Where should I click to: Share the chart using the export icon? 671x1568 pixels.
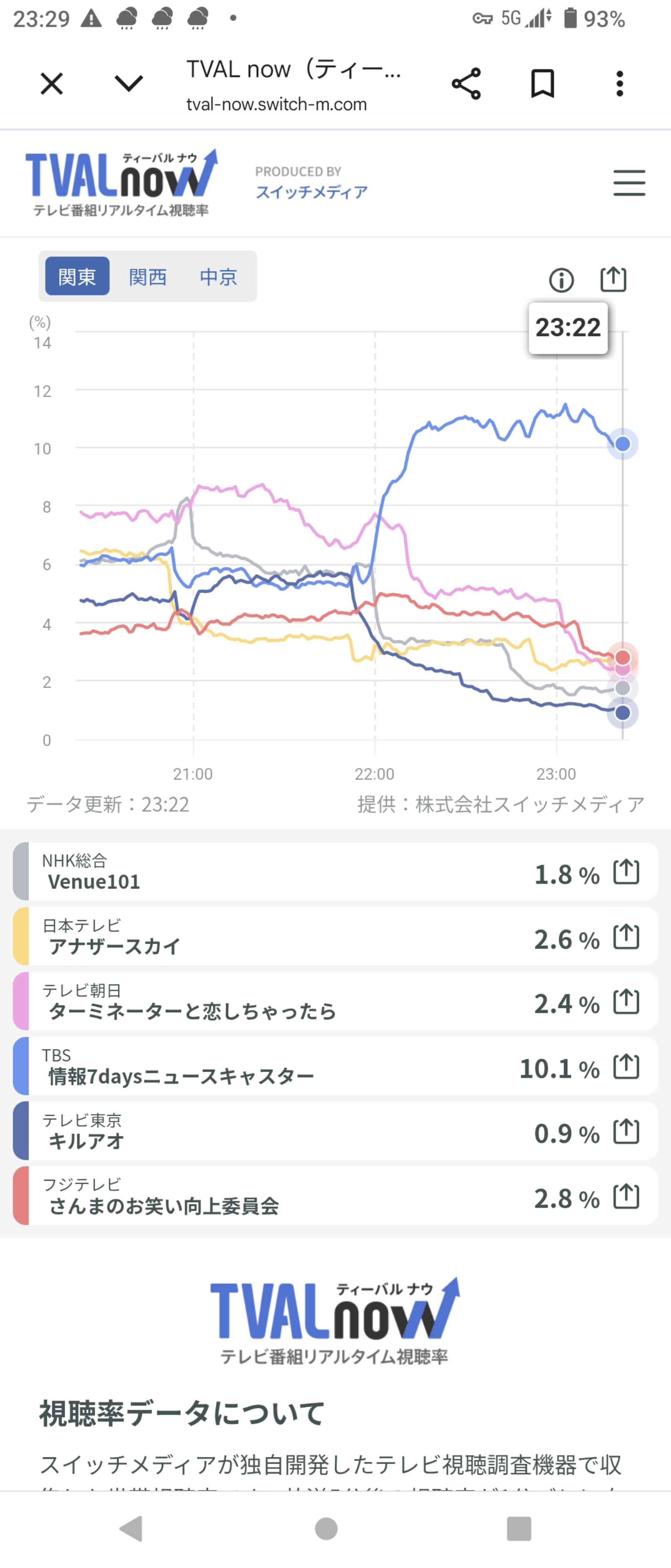pos(613,279)
